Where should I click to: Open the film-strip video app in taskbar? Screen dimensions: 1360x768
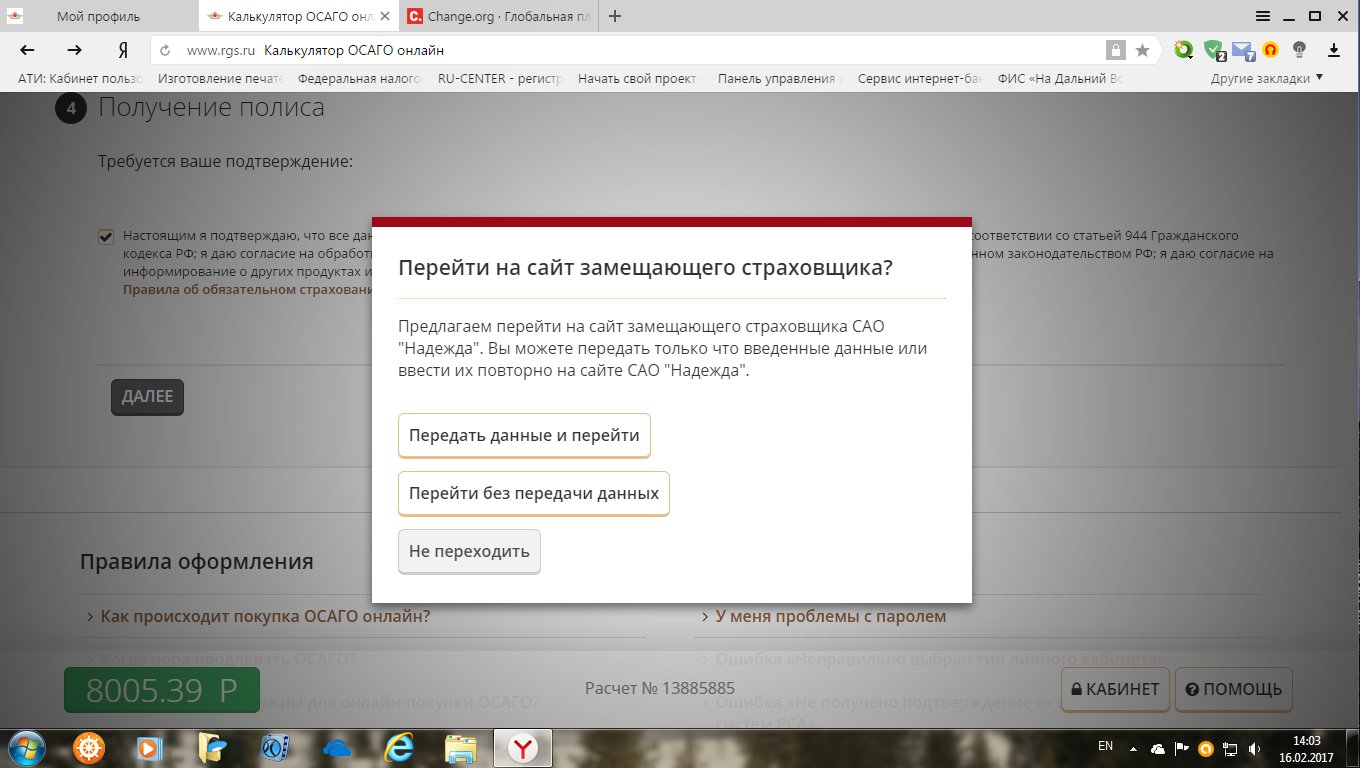tap(274, 747)
